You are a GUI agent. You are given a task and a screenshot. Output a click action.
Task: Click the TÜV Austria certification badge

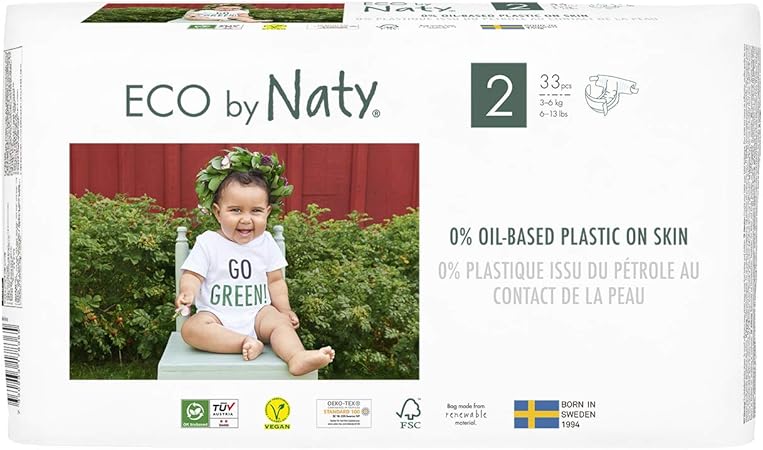tap(224, 414)
